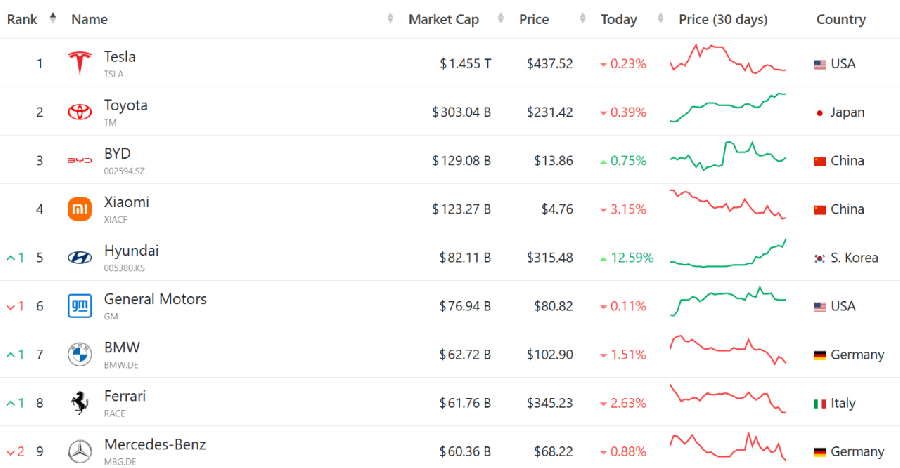The height and width of the screenshot is (468, 900).
Task: Sort table by Market Cap column
Action: click(443, 19)
